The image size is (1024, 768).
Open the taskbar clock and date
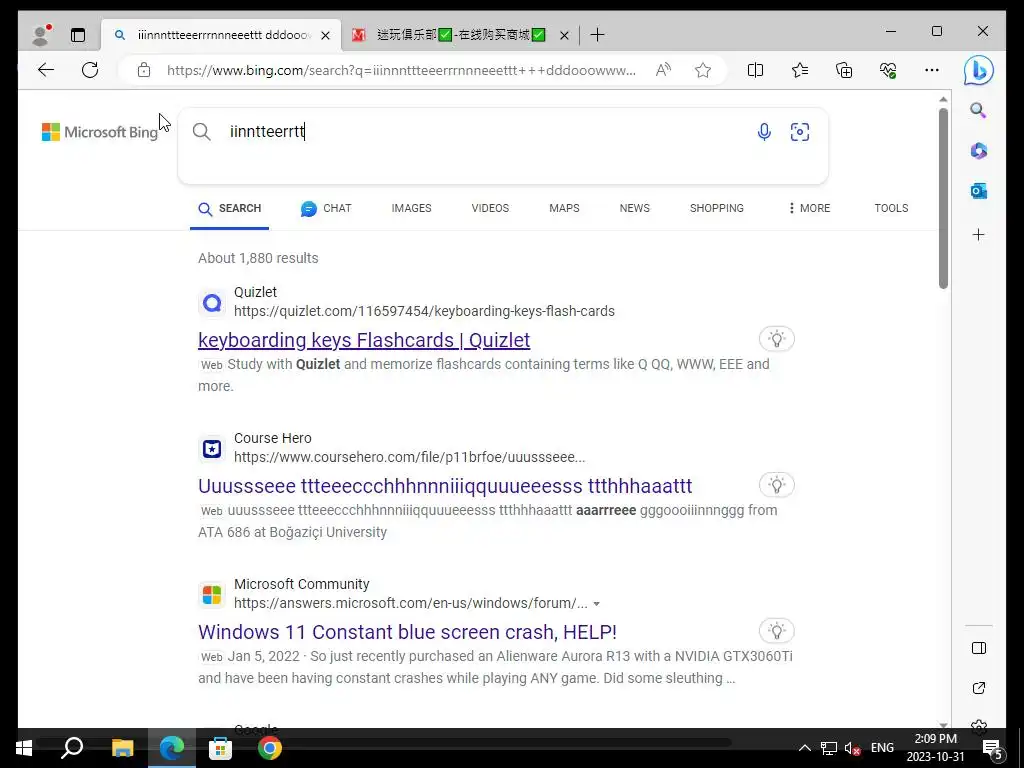[x=935, y=748]
